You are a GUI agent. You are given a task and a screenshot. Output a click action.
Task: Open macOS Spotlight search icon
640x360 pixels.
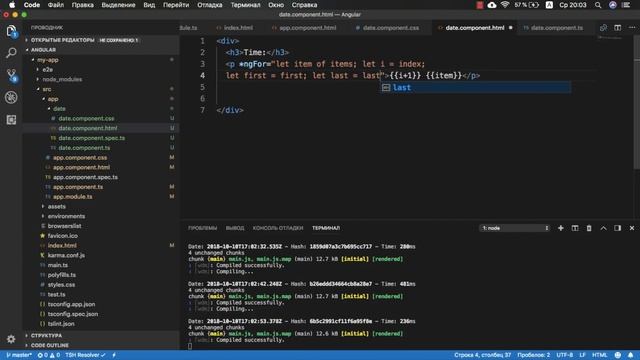[x=598, y=5]
